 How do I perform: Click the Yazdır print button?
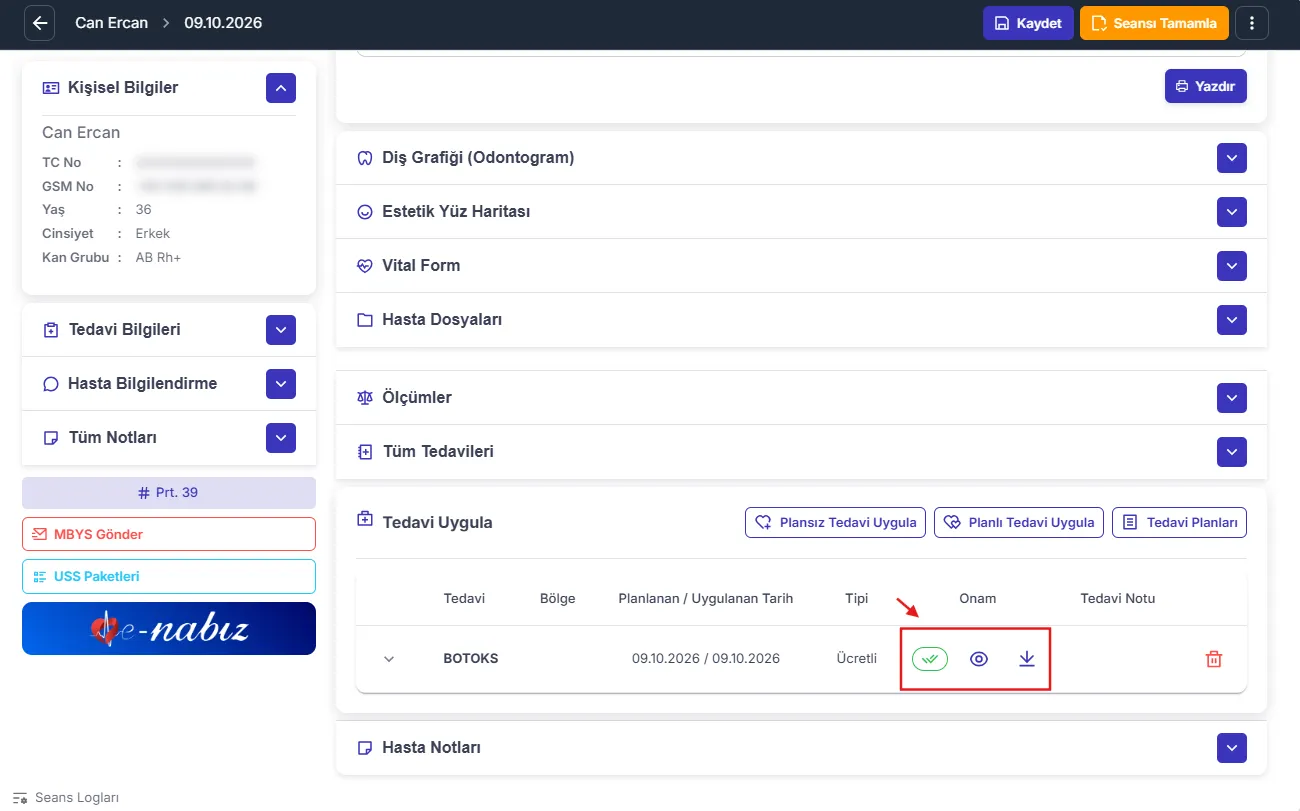tap(1206, 86)
